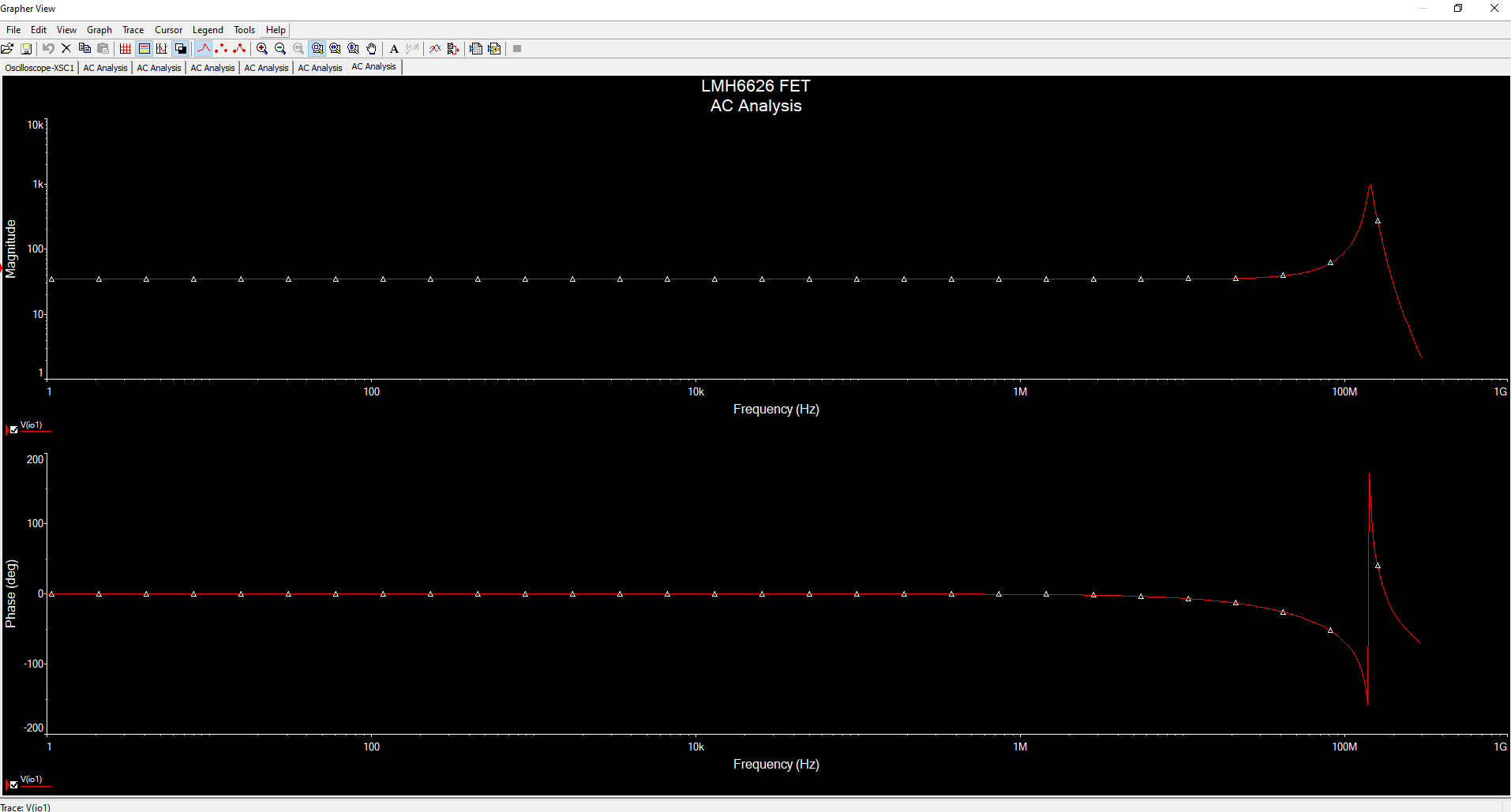
Task: Click the Export to LabVIEW icon
Action: coord(494,49)
